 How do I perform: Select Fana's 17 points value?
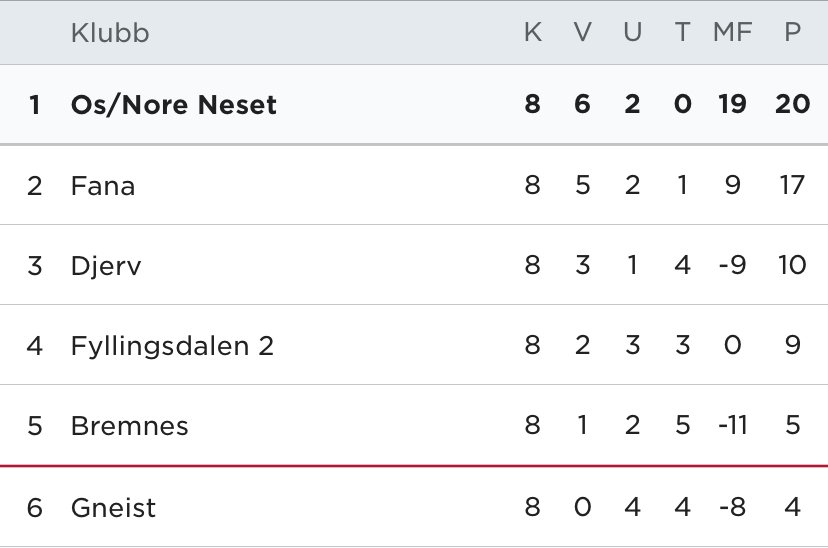[792, 185]
